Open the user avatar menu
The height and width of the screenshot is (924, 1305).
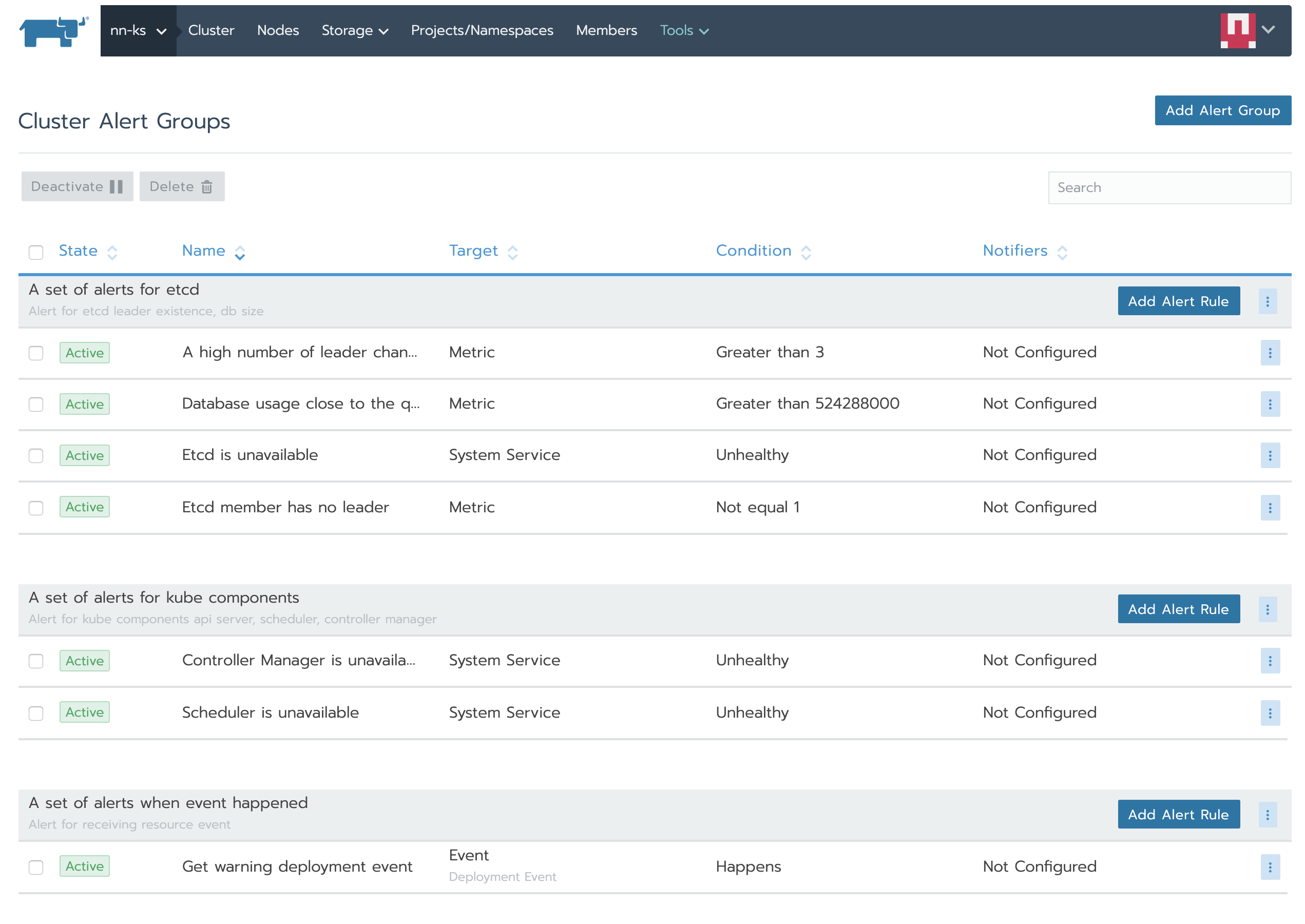(1247, 30)
